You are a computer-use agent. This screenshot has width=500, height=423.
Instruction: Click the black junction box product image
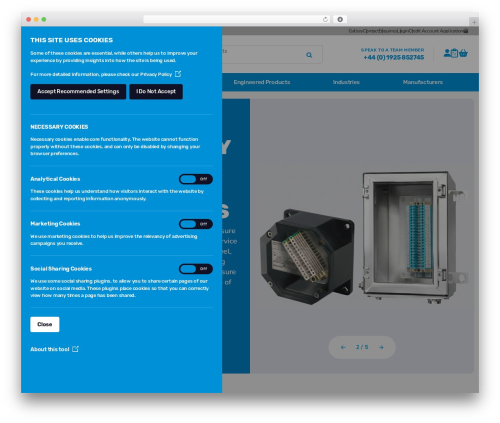click(x=307, y=257)
